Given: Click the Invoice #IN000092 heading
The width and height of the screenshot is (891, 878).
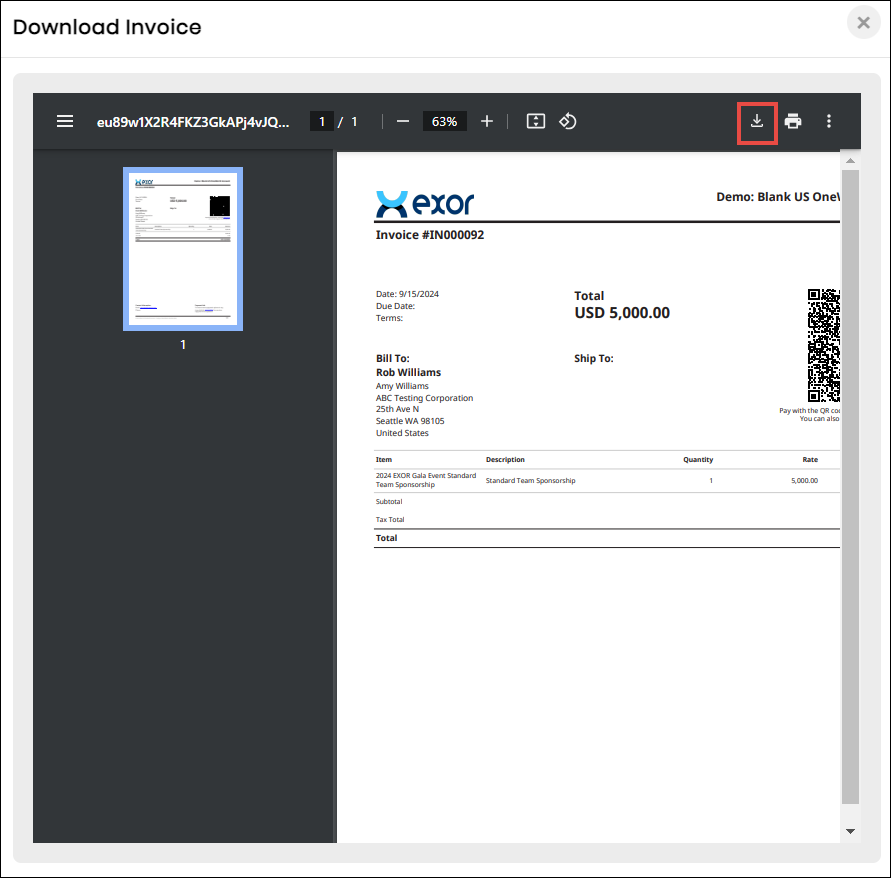Looking at the screenshot, I should click(x=429, y=235).
